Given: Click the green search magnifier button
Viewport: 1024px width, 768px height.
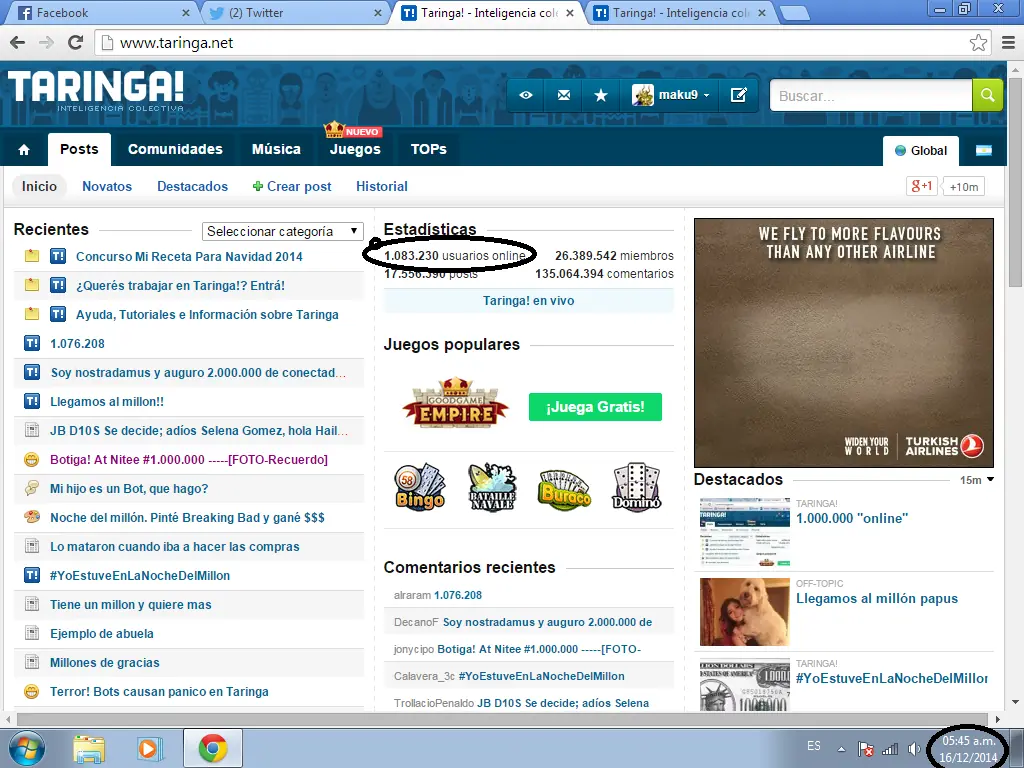Looking at the screenshot, I should coord(987,95).
